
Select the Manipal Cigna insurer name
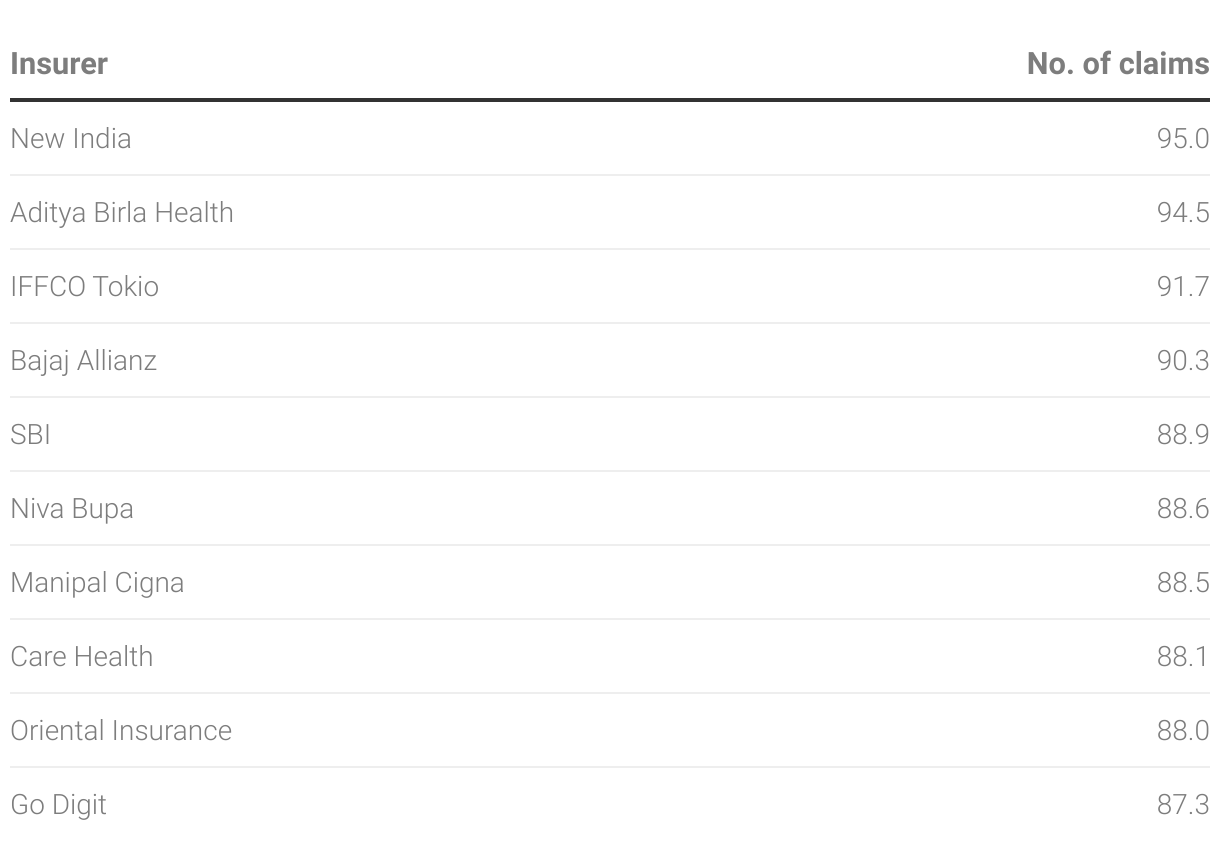point(97,582)
